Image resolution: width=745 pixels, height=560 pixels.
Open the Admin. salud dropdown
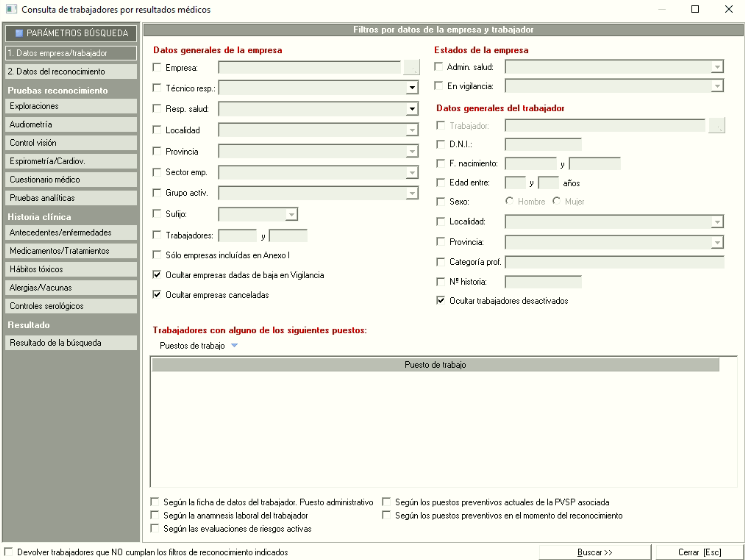tap(717, 67)
